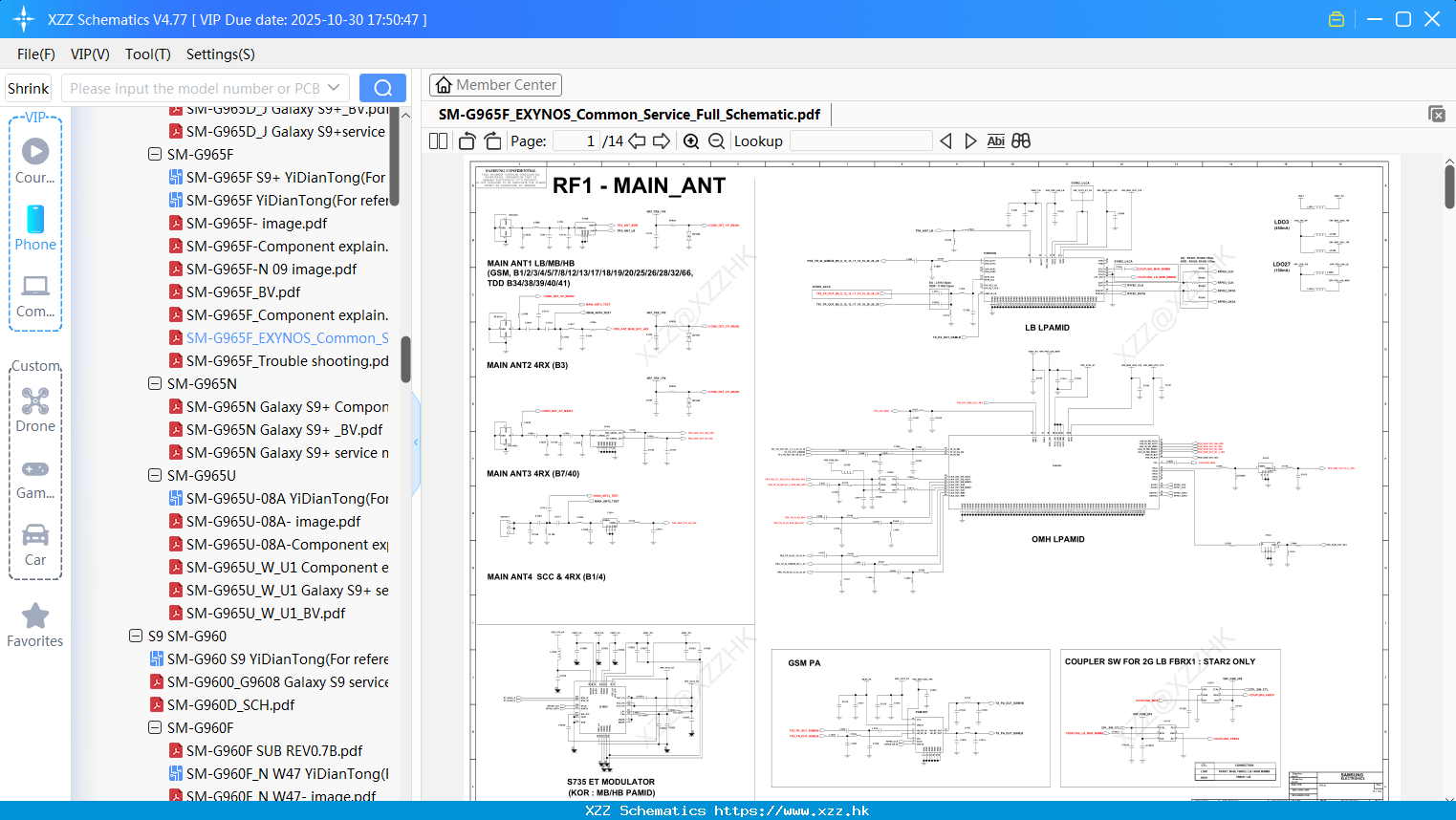1456x820 pixels.
Task: Open the Settings(S) menu
Action: click(x=221, y=54)
